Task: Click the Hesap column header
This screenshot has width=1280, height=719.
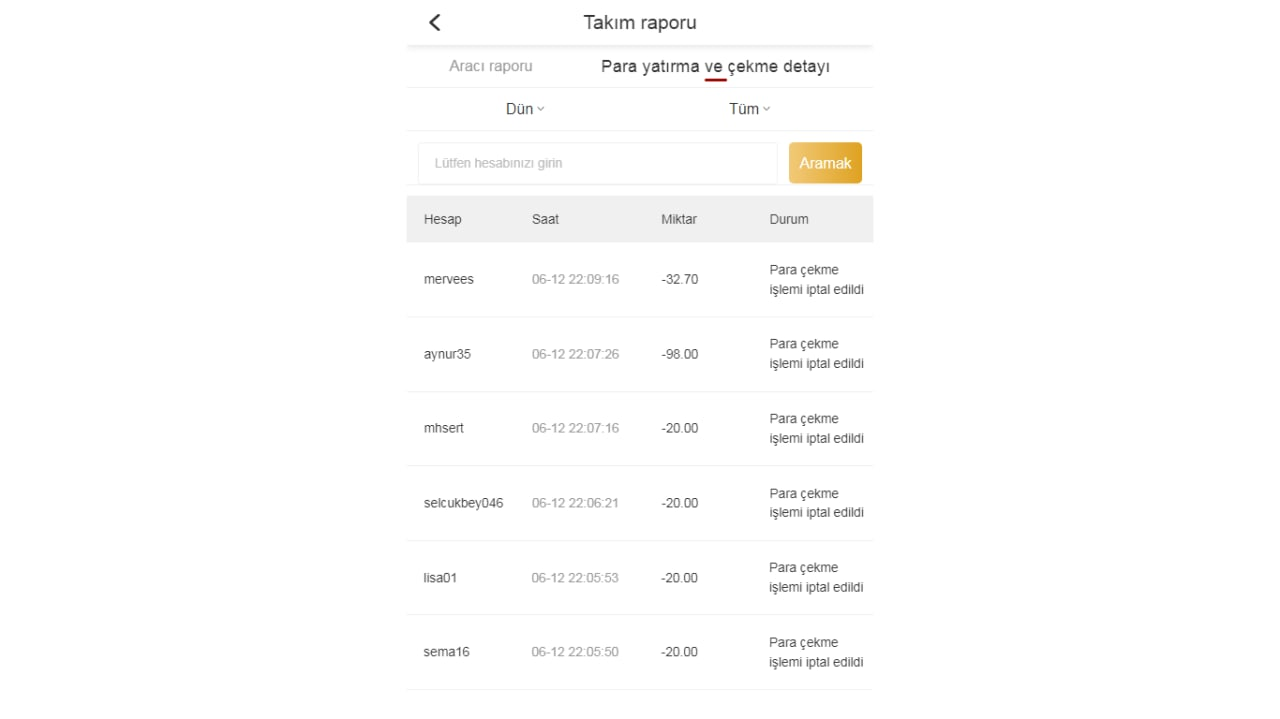Action: coord(443,219)
